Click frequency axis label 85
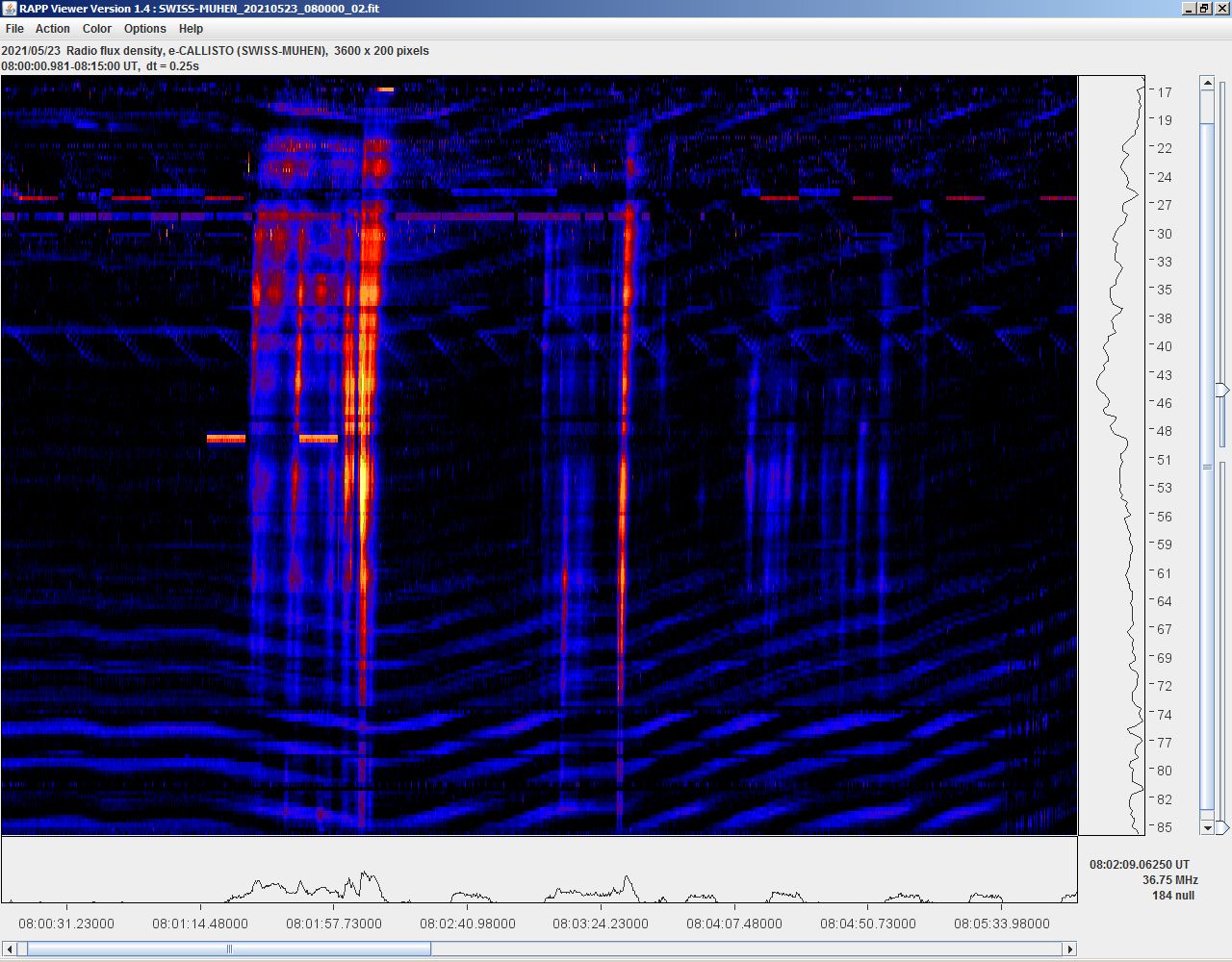1232x962 pixels. coord(1165,827)
